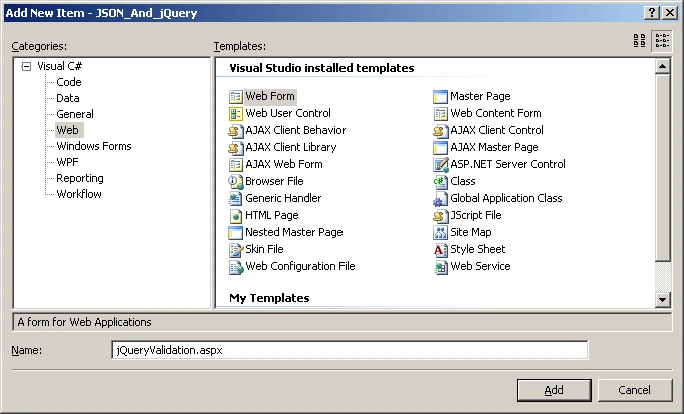Switch to small icons list view
This screenshot has width=684, height=414.
pyautogui.click(x=662, y=41)
